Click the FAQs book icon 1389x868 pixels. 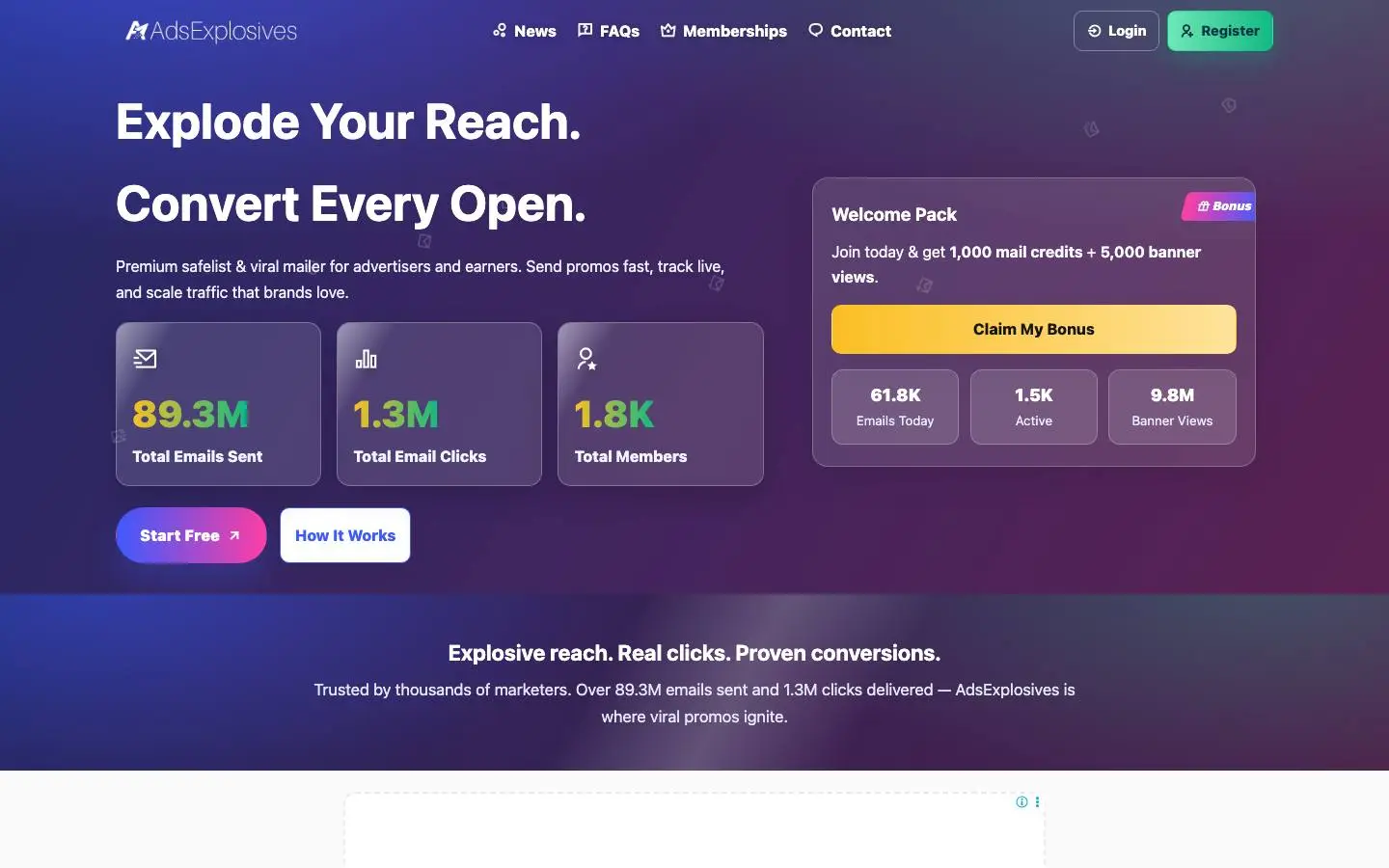point(585,31)
